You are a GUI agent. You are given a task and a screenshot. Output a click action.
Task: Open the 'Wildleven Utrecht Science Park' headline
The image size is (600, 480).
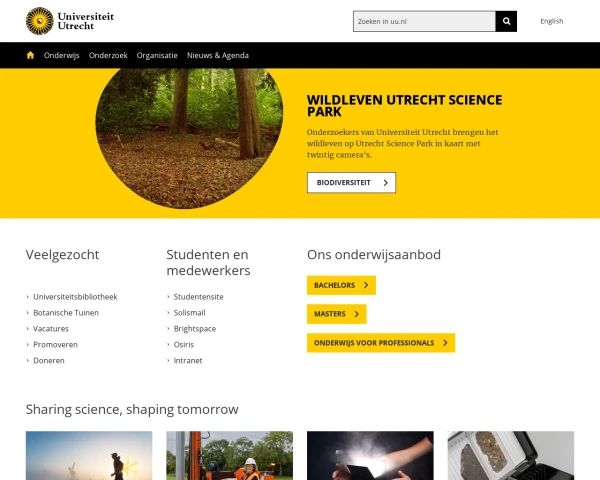(x=404, y=106)
